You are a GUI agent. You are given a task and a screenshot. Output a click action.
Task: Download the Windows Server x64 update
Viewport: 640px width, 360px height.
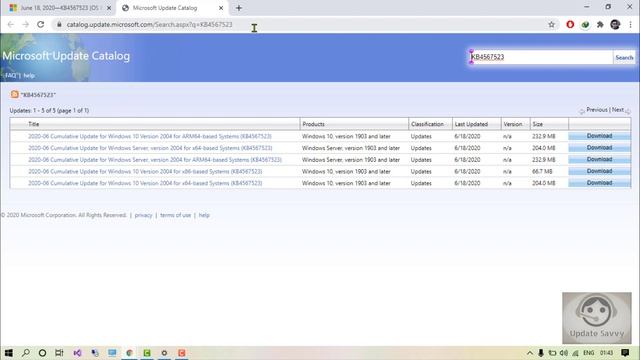click(599, 148)
